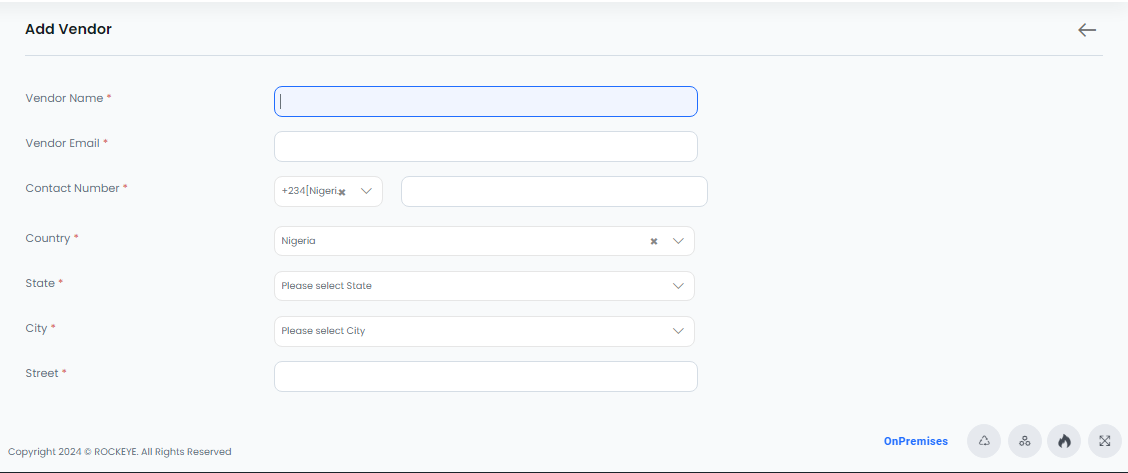1128x473 pixels.
Task: Expand the State dropdown chevron arrow
Action: pyautogui.click(x=678, y=286)
